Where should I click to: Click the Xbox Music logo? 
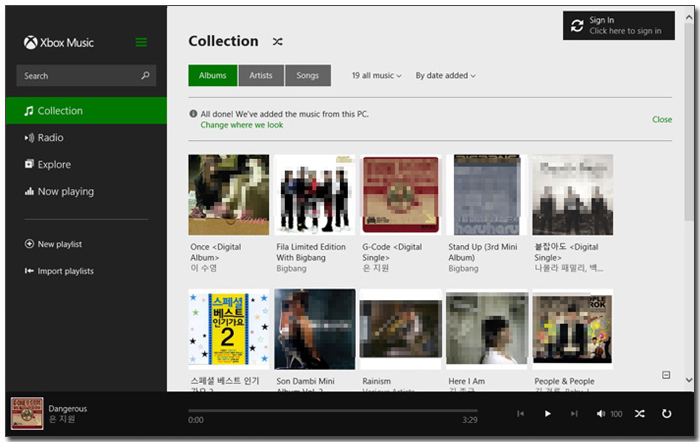coord(59,42)
